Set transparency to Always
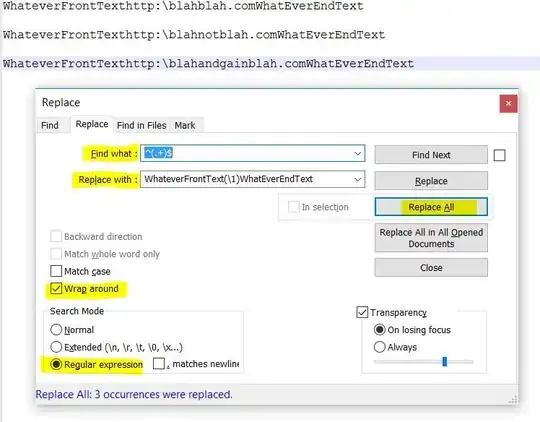Image resolution: width=540 pixels, height=422 pixels. pos(380,347)
